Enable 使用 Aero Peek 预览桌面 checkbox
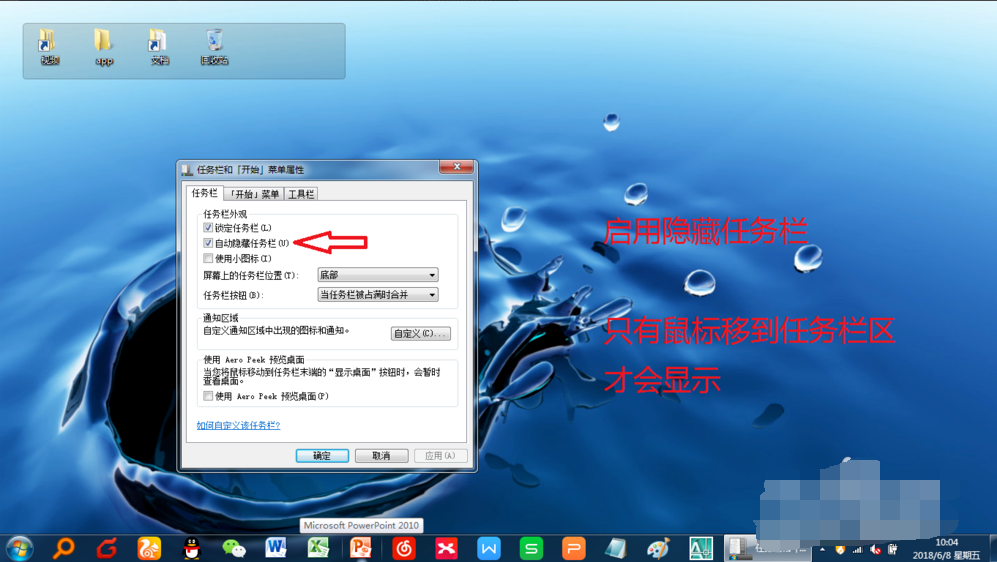 tap(208, 396)
